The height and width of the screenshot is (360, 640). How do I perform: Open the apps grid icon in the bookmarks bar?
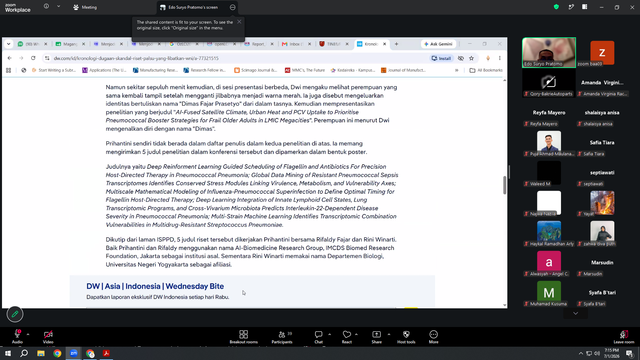click(x=9, y=70)
